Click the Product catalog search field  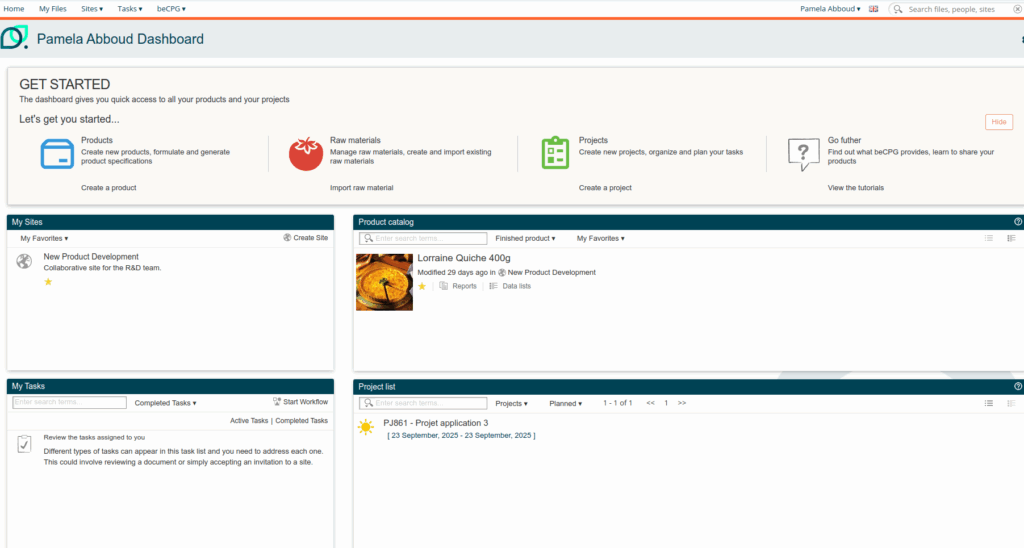pyautogui.click(x=429, y=239)
